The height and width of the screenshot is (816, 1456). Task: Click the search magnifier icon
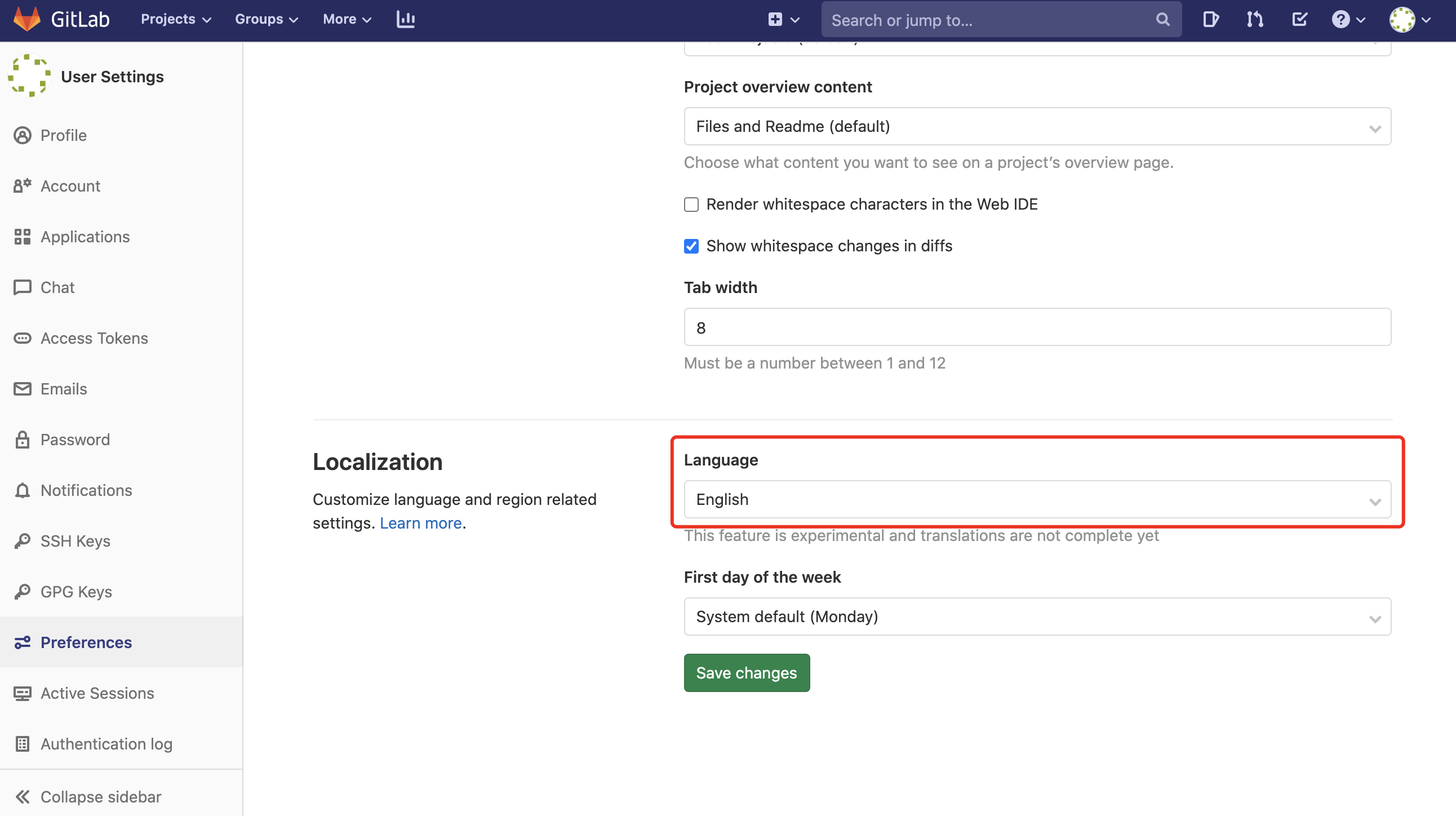1162,20
